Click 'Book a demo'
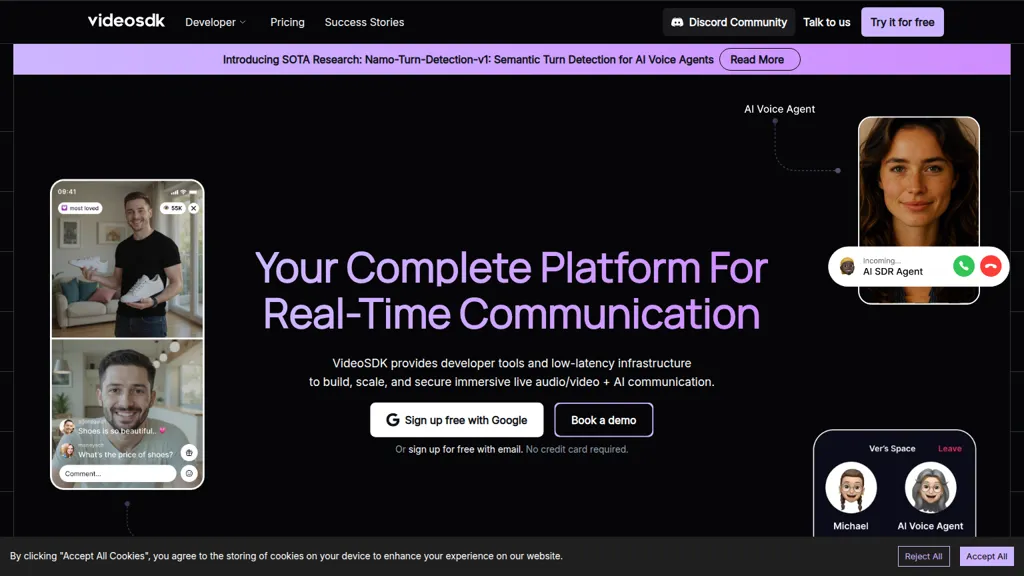Image resolution: width=1024 pixels, height=576 pixels. [x=604, y=420]
